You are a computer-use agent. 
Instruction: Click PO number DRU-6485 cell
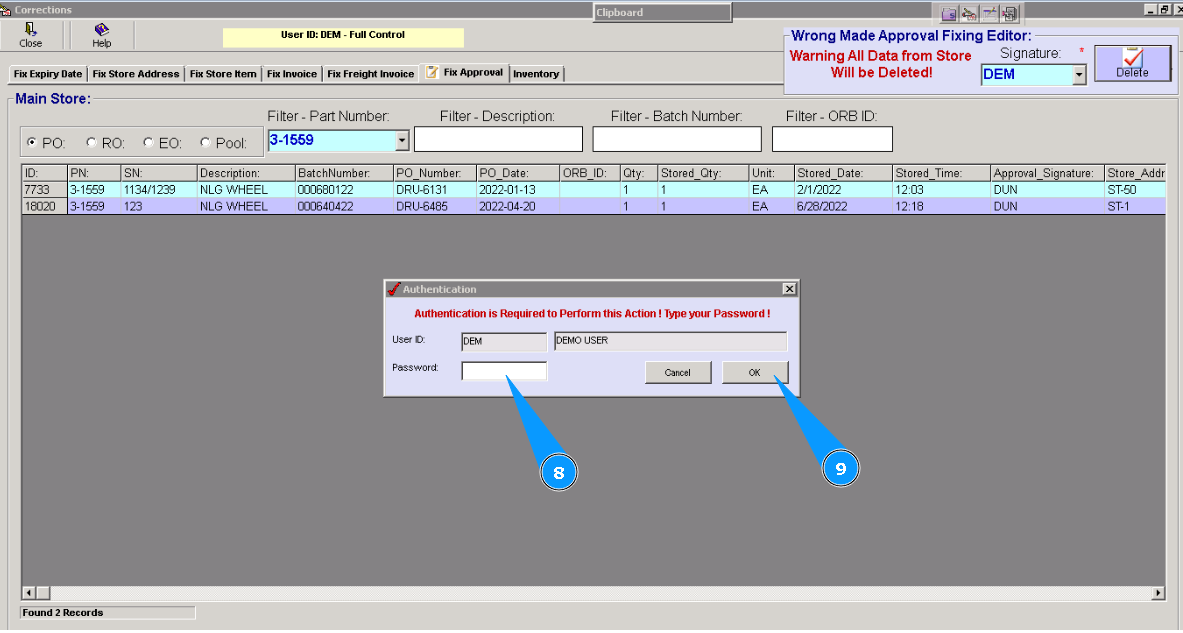(435, 207)
